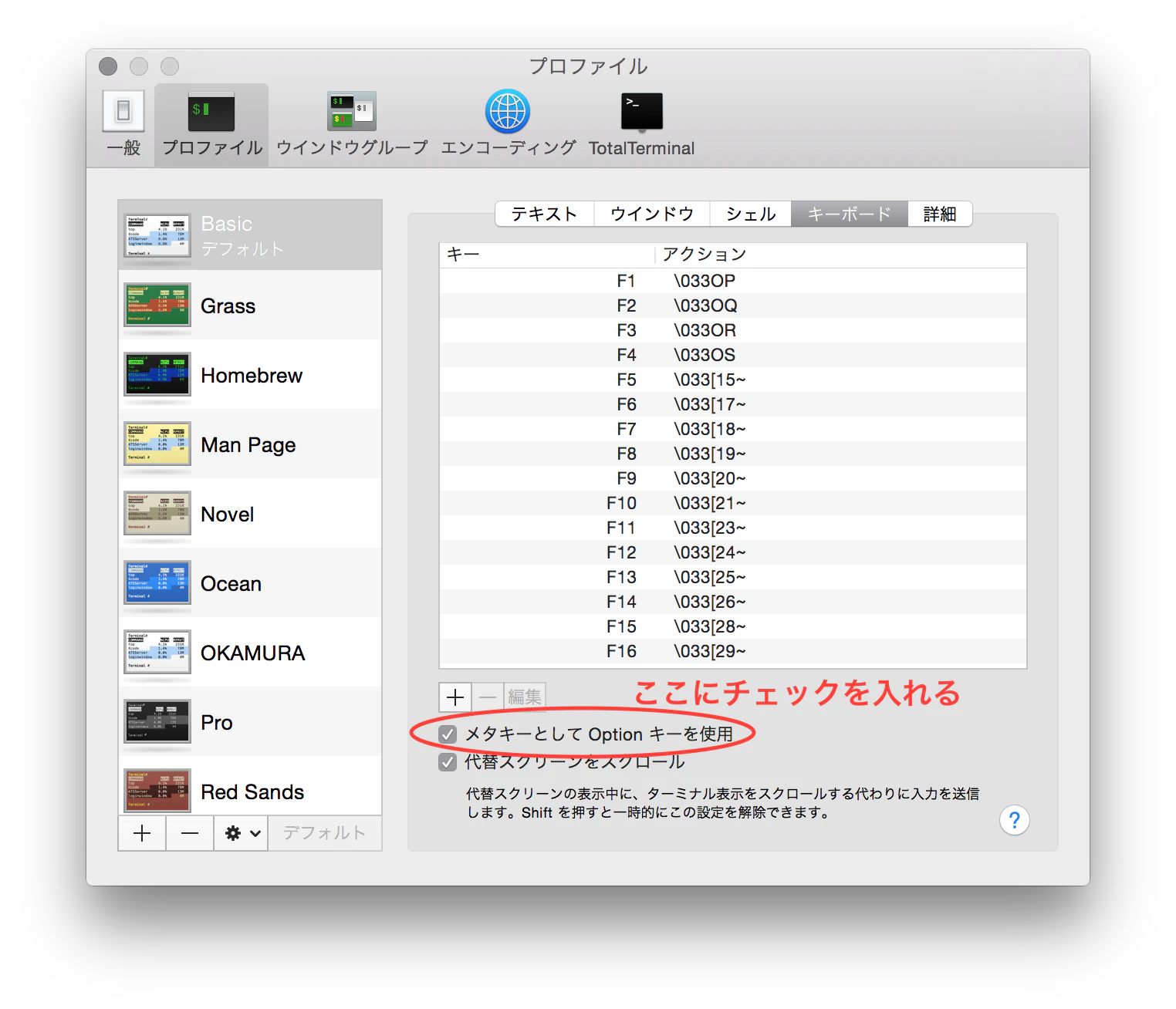
Task: Open the エンコーディング globe pane
Action: pyautogui.click(x=508, y=123)
